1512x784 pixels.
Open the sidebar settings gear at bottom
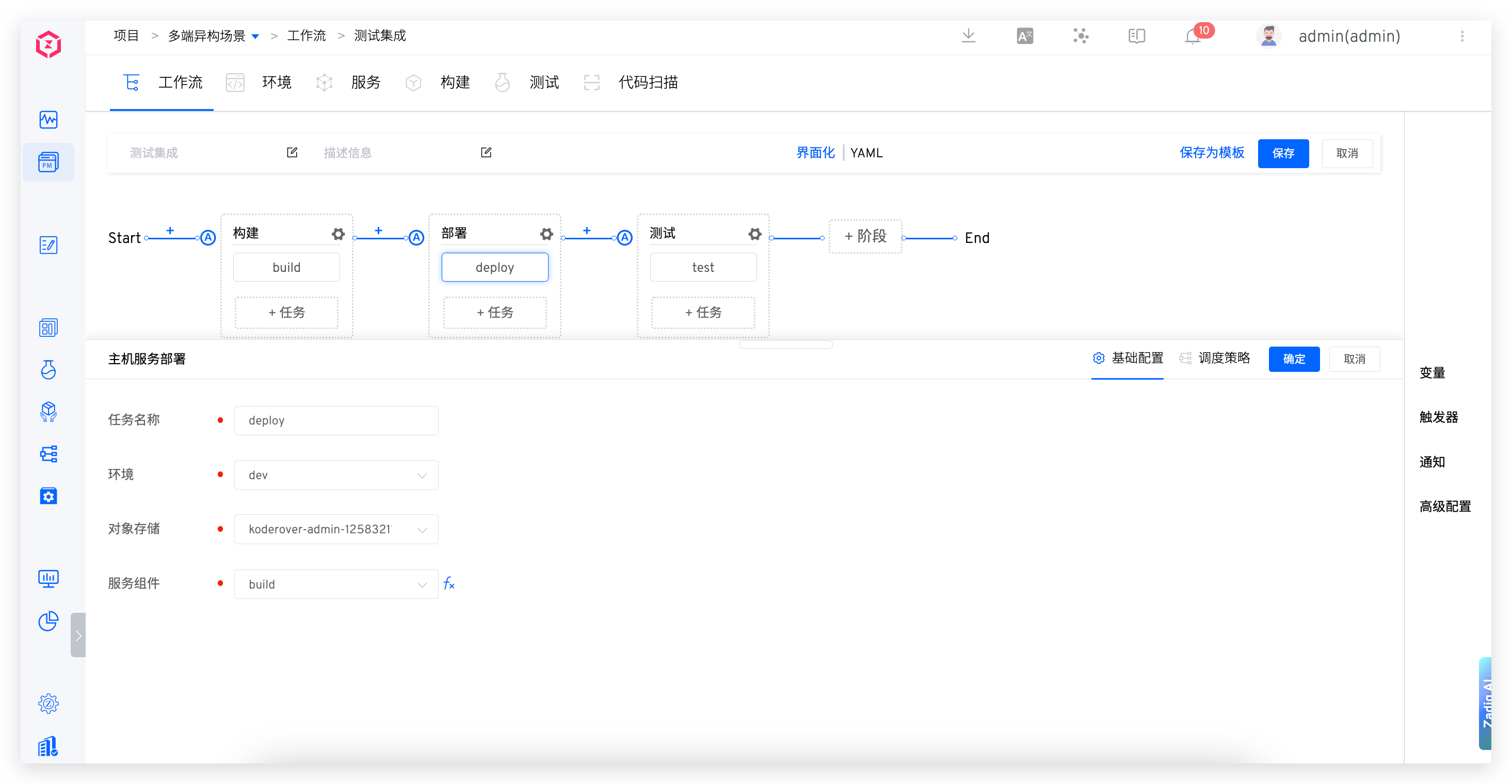click(48, 704)
